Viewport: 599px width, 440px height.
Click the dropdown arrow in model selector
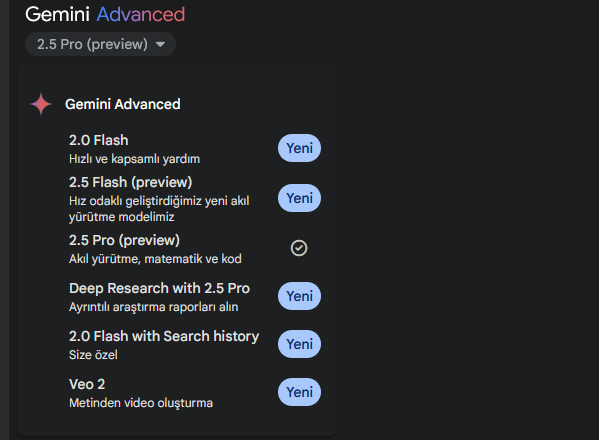click(x=160, y=45)
